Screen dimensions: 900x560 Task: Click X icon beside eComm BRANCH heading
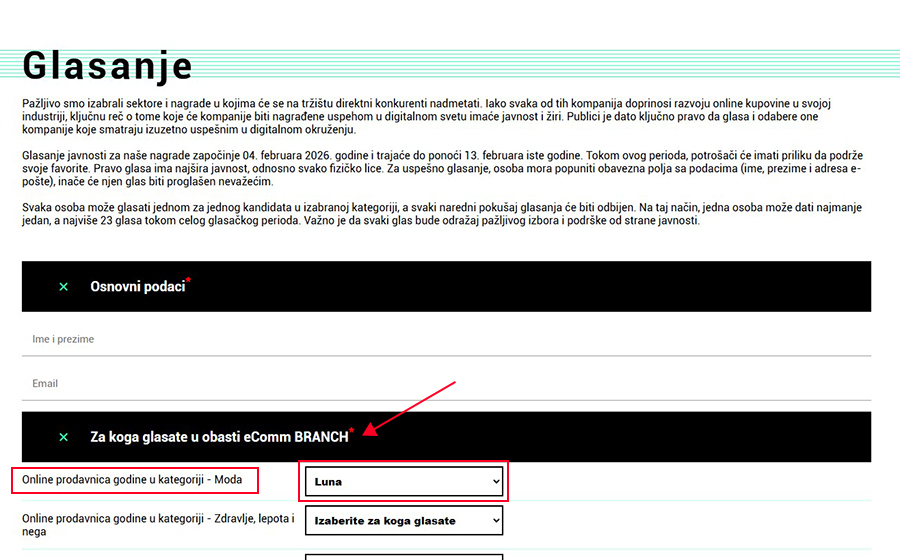point(64,437)
